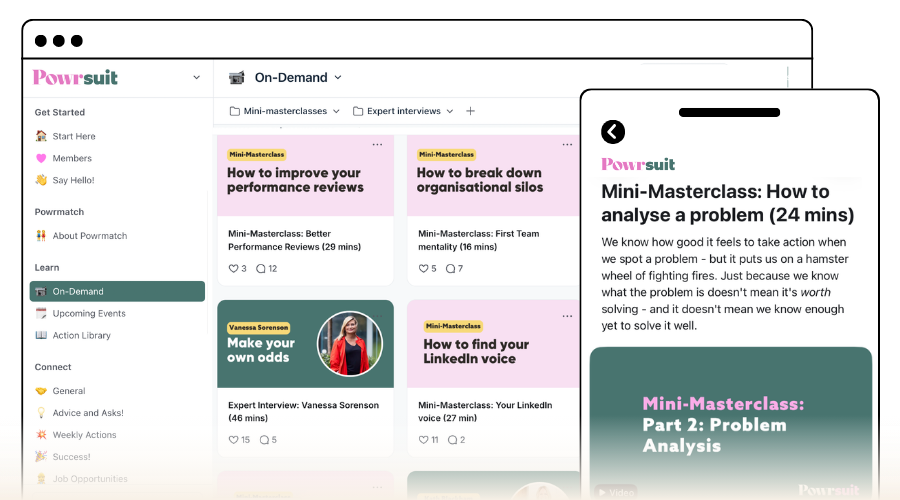Screen dimensions: 900x500
Task: Expand the Mini-masterclasses folder dropdown
Action: tap(336, 111)
